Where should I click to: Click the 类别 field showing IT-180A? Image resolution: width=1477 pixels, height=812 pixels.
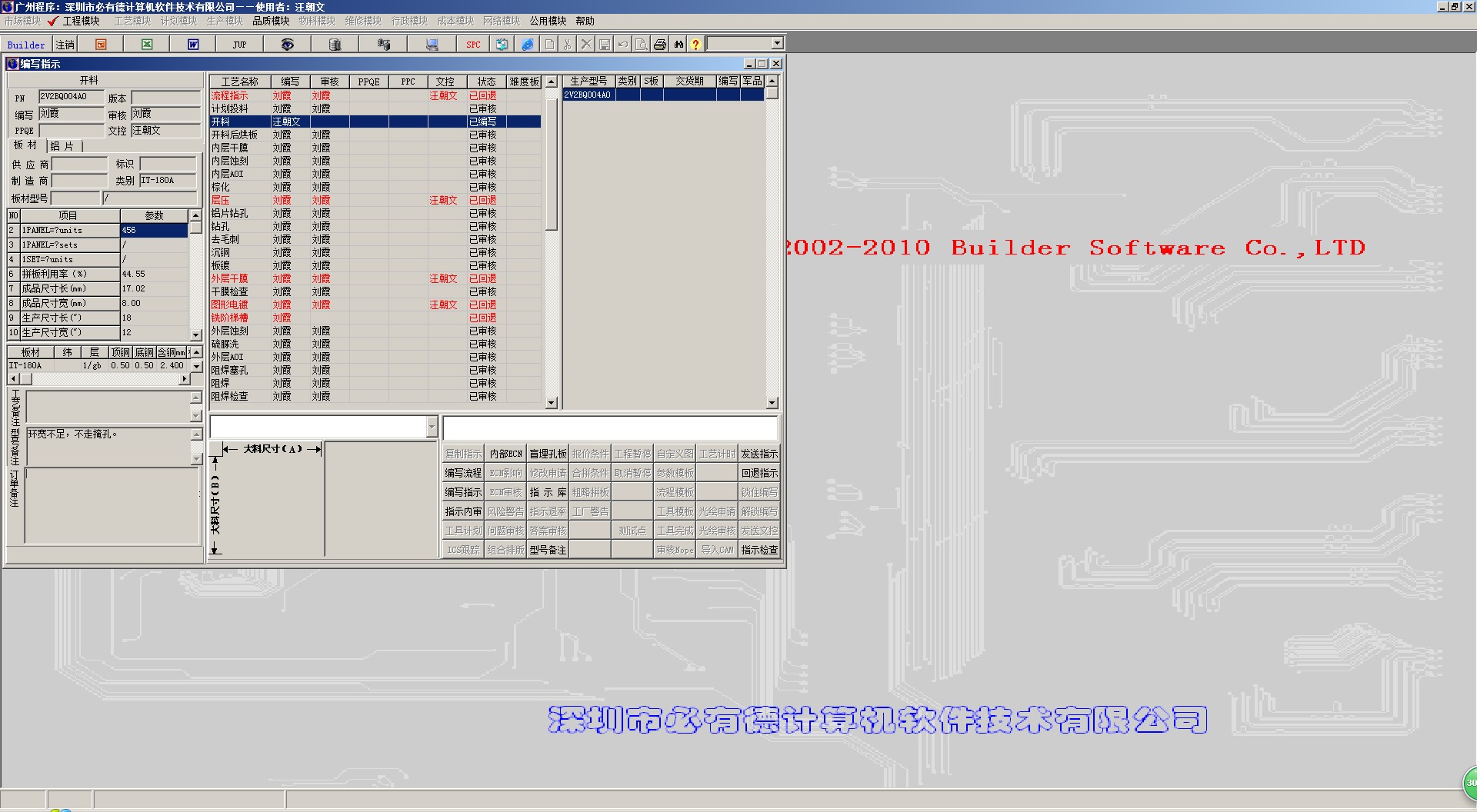tap(168, 181)
